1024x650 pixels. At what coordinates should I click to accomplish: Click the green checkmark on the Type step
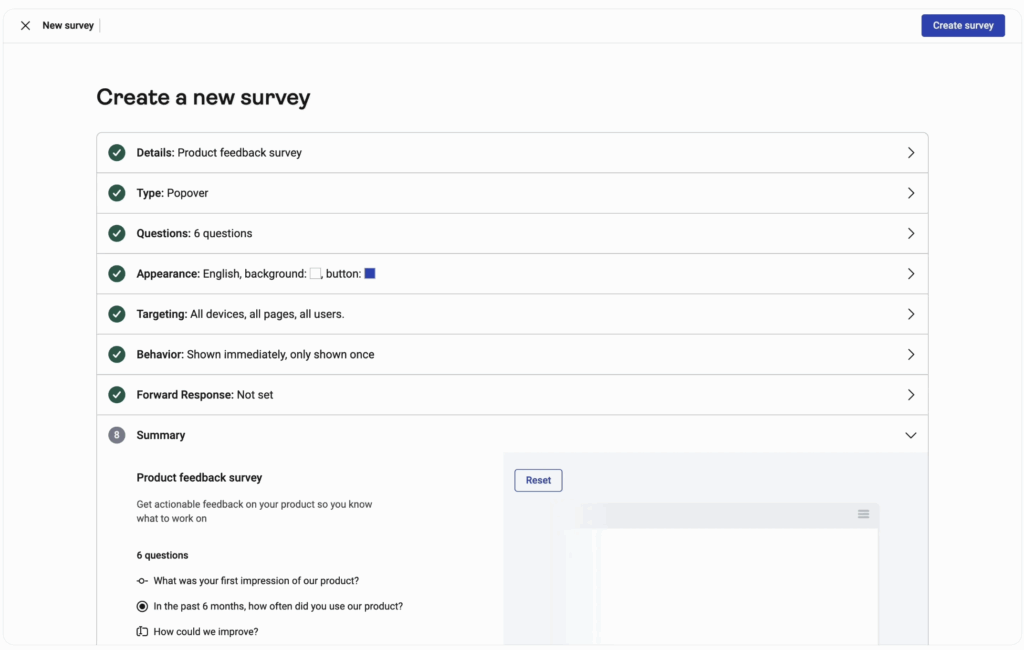coord(116,192)
